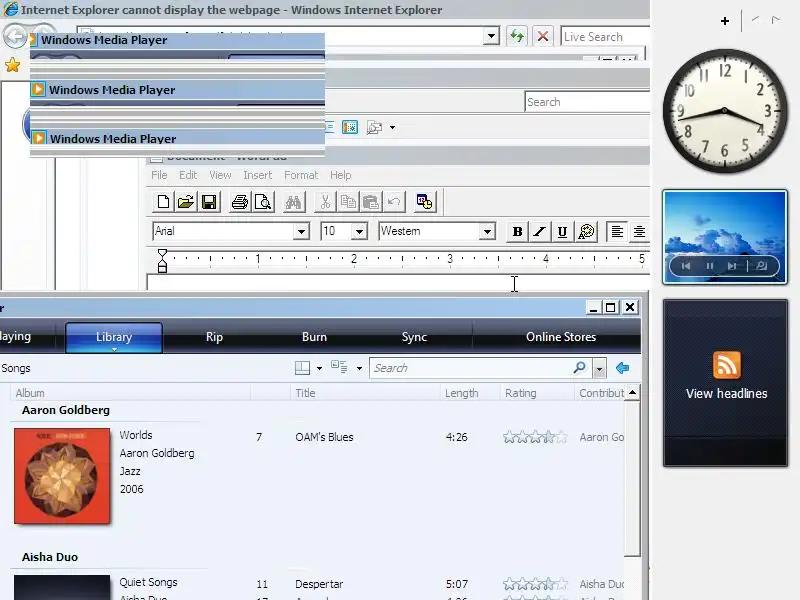Click the IE Favorites star icon

pyautogui.click(x=12, y=65)
